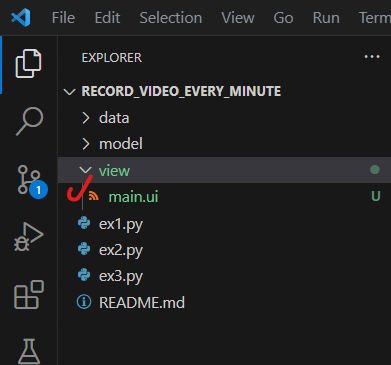Open the File menu
Screen dimensions: 391x365
(x=63, y=18)
